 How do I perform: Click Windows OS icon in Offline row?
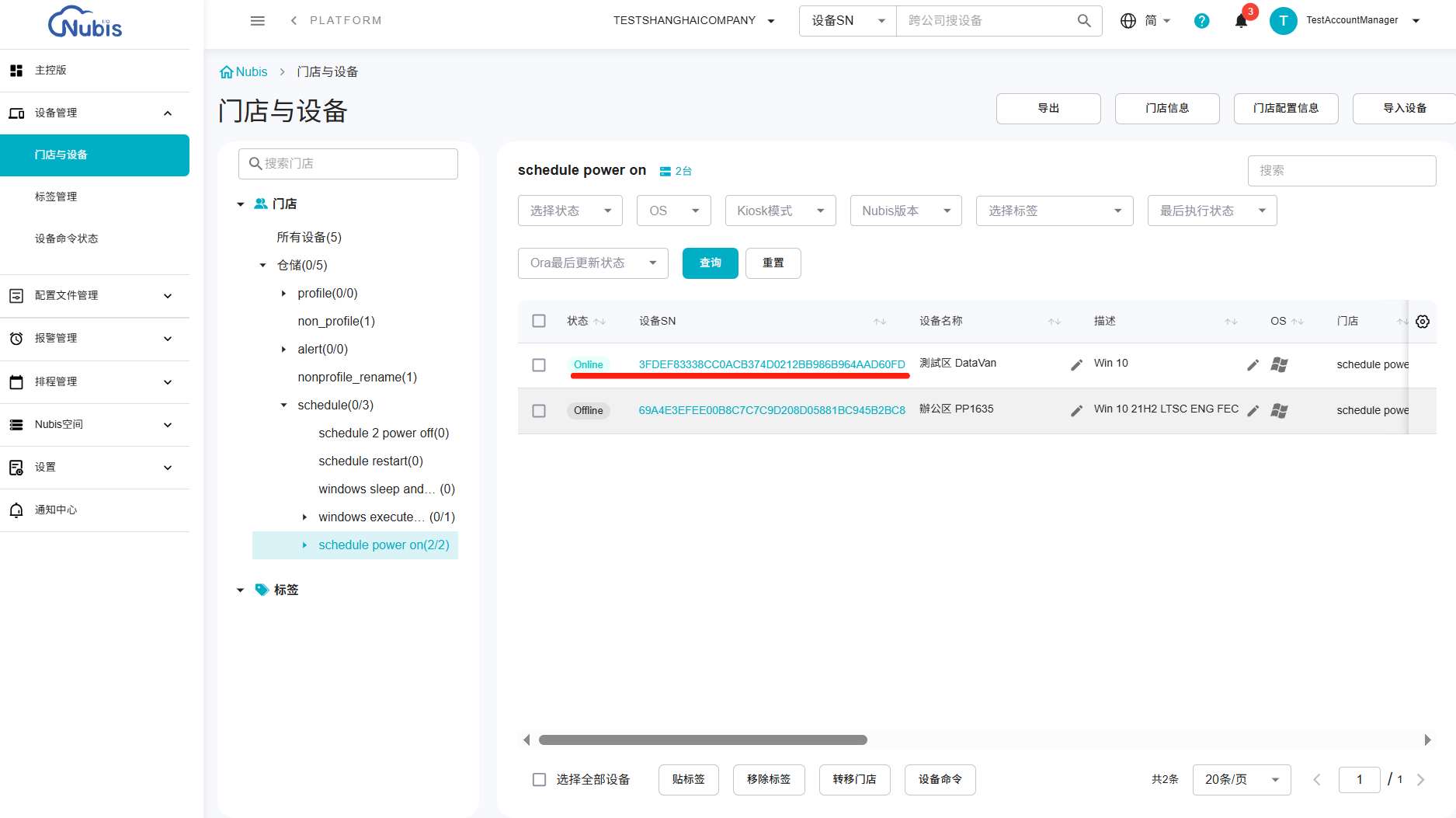[1279, 411]
